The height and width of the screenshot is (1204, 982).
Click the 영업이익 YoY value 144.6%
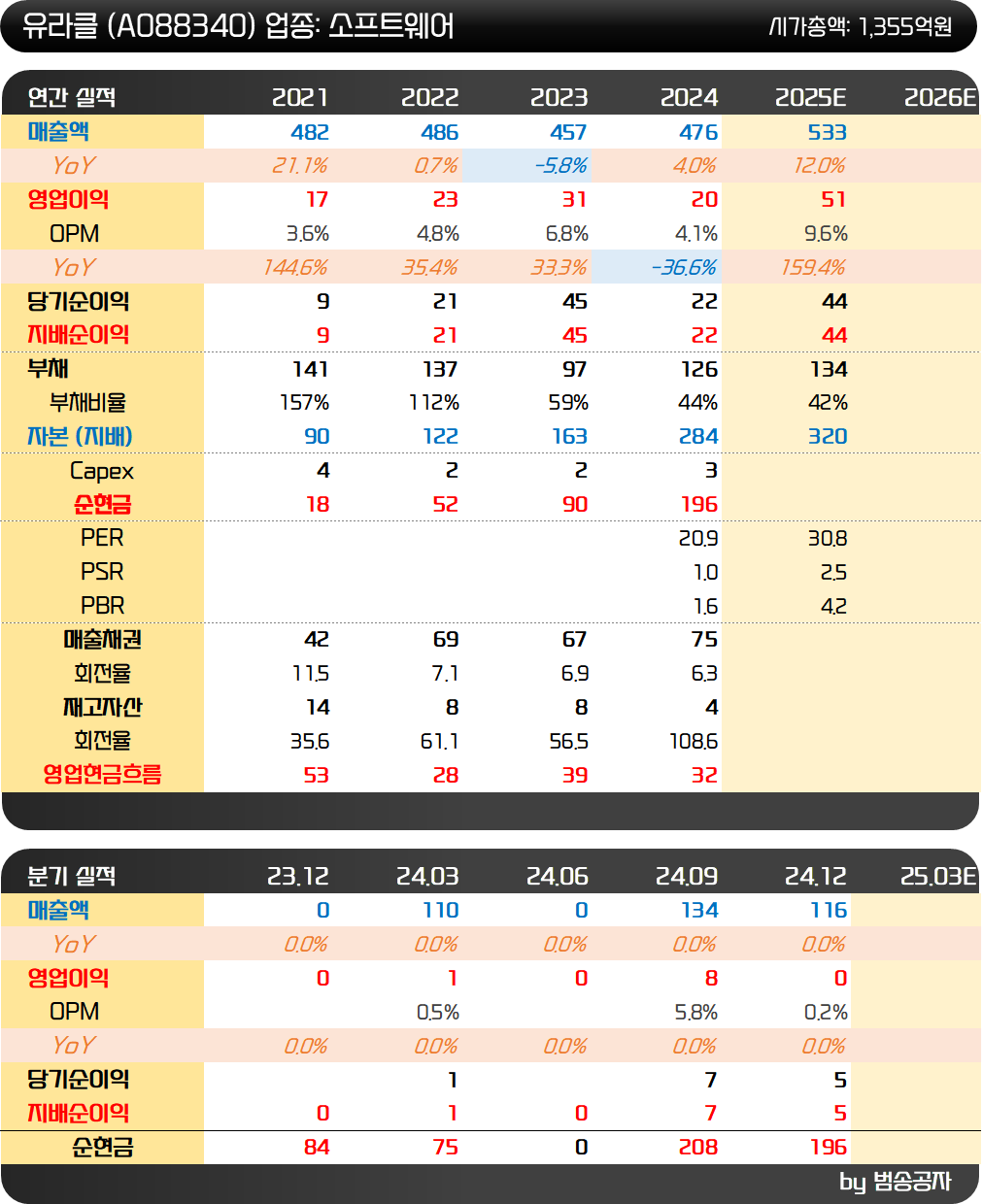(x=296, y=268)
